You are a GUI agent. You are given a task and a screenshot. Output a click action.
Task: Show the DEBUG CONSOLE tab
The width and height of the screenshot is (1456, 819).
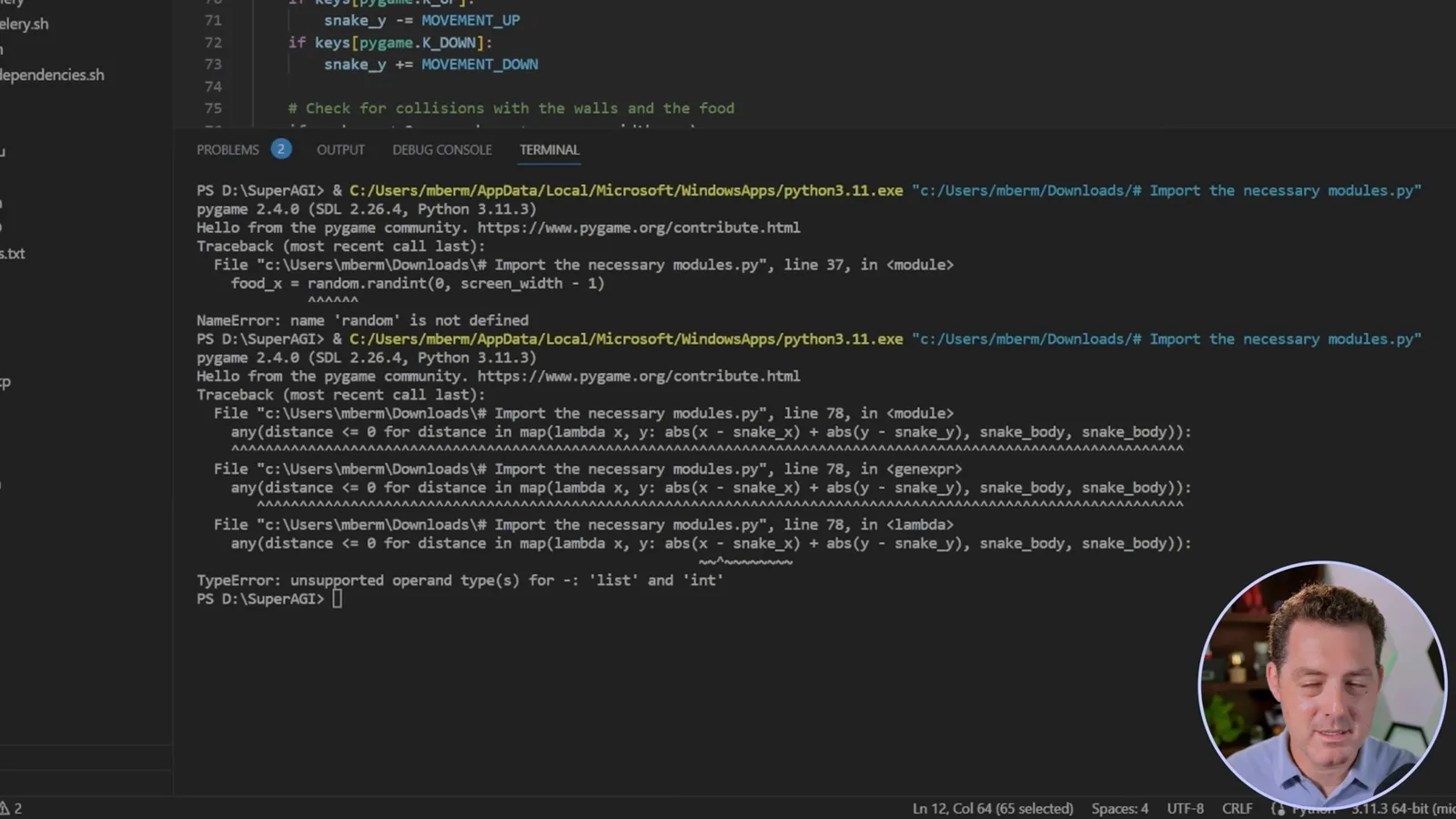pyautogui.click(x=442, y=149)
